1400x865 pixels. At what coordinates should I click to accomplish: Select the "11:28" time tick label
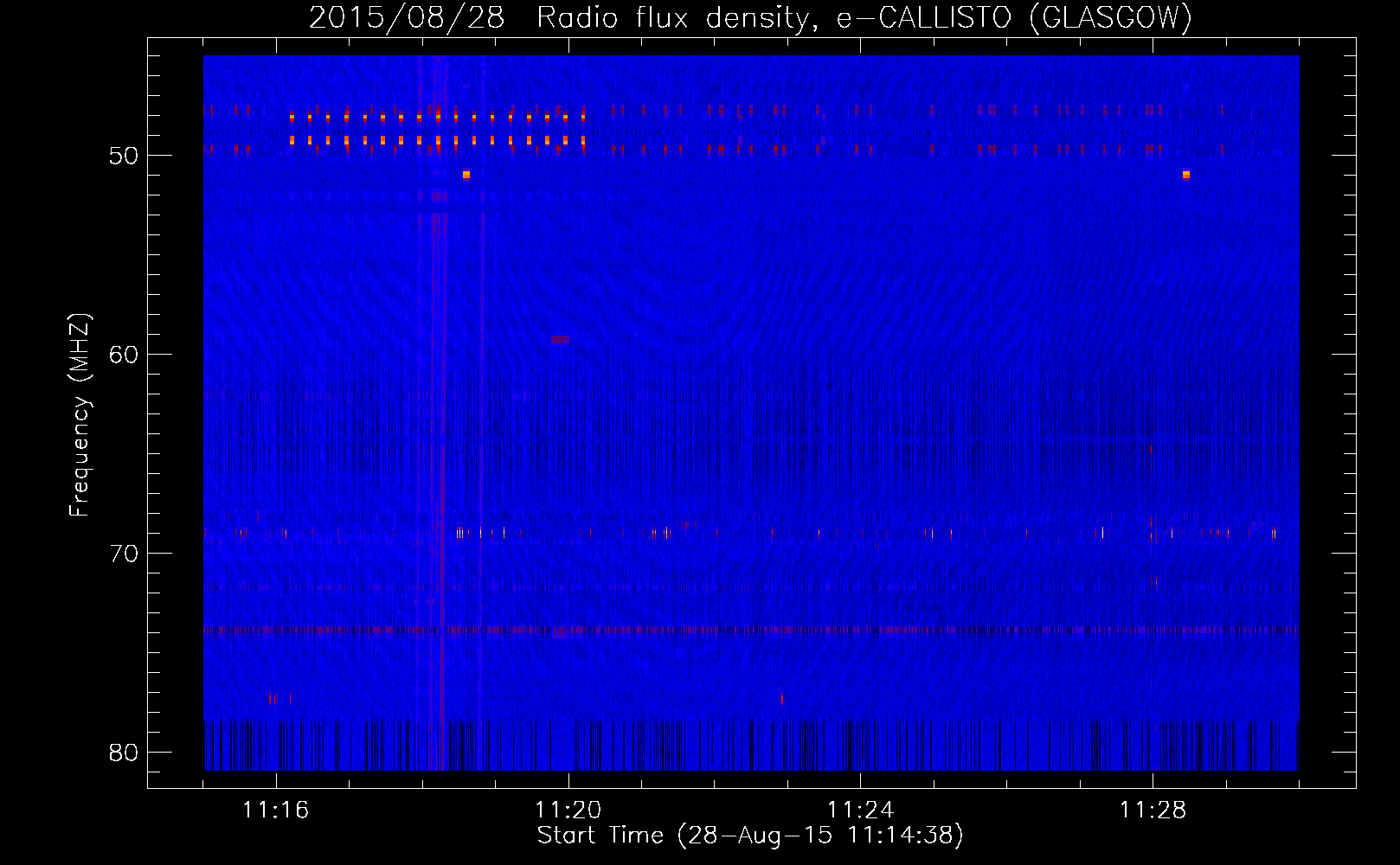coord(1153,810)
